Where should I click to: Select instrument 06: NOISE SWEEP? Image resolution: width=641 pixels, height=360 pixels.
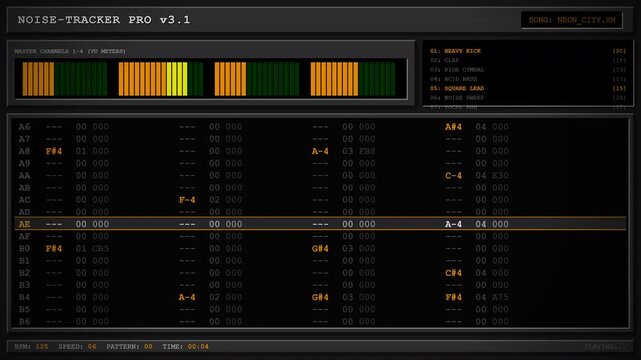pos(527,98)
